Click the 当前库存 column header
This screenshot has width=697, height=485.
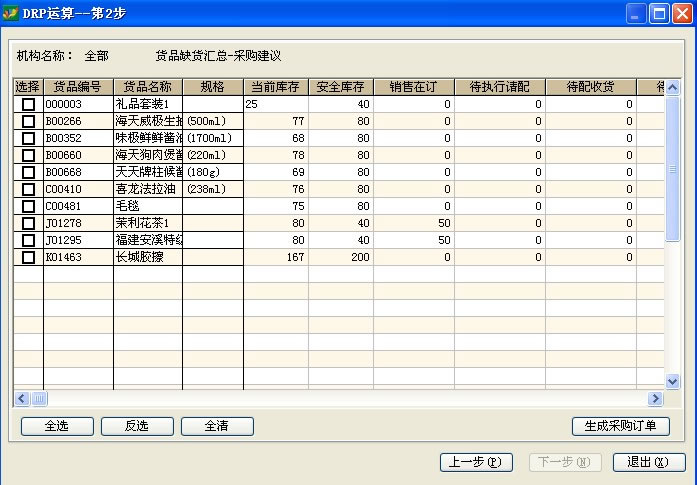[x=275, y=87]
